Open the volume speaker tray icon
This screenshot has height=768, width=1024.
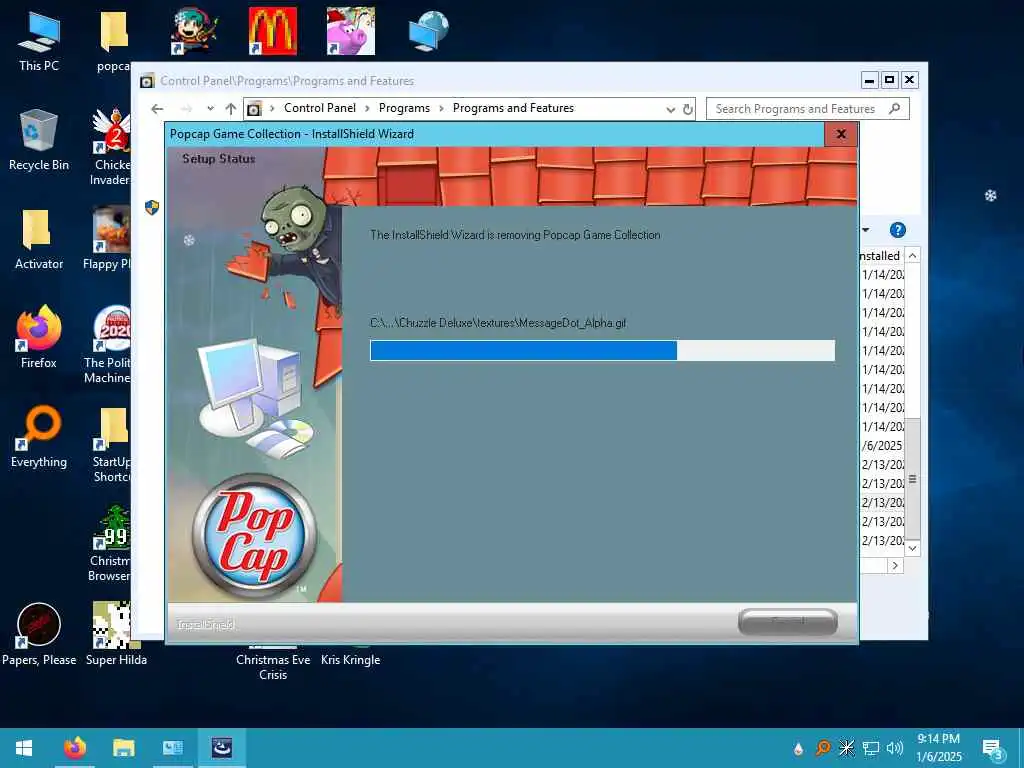click(x=895, y=748)
